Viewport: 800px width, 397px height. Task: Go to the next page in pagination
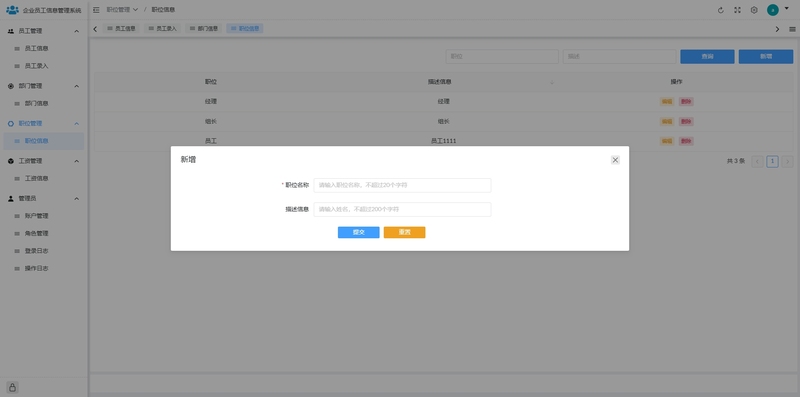pos(787,162)
